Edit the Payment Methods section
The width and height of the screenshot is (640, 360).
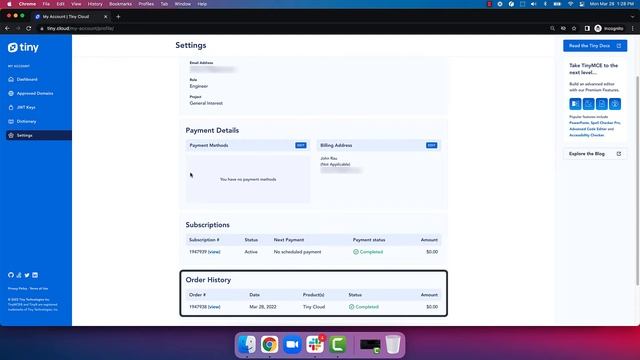[x=301, y=145]
